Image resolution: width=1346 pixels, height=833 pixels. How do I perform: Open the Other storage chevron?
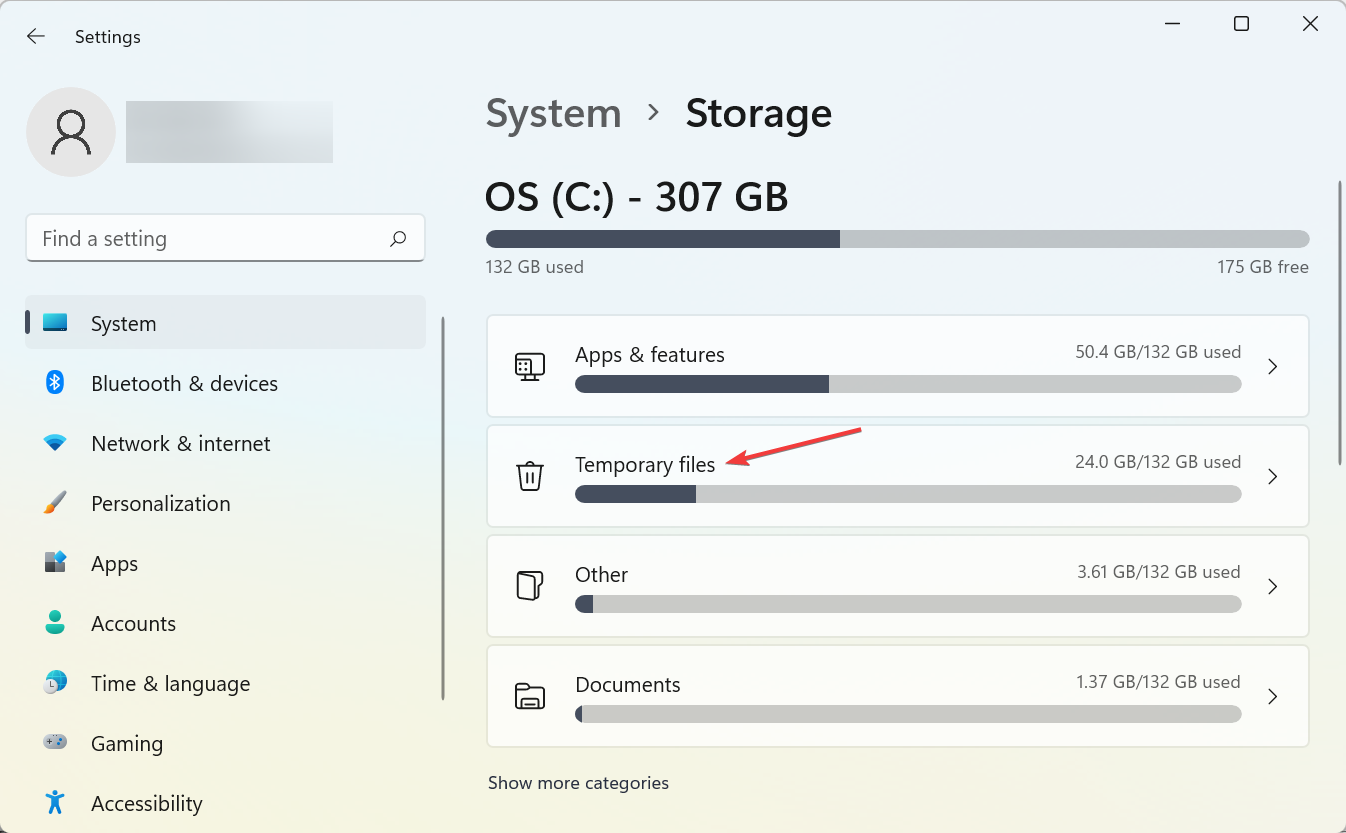1273,586
